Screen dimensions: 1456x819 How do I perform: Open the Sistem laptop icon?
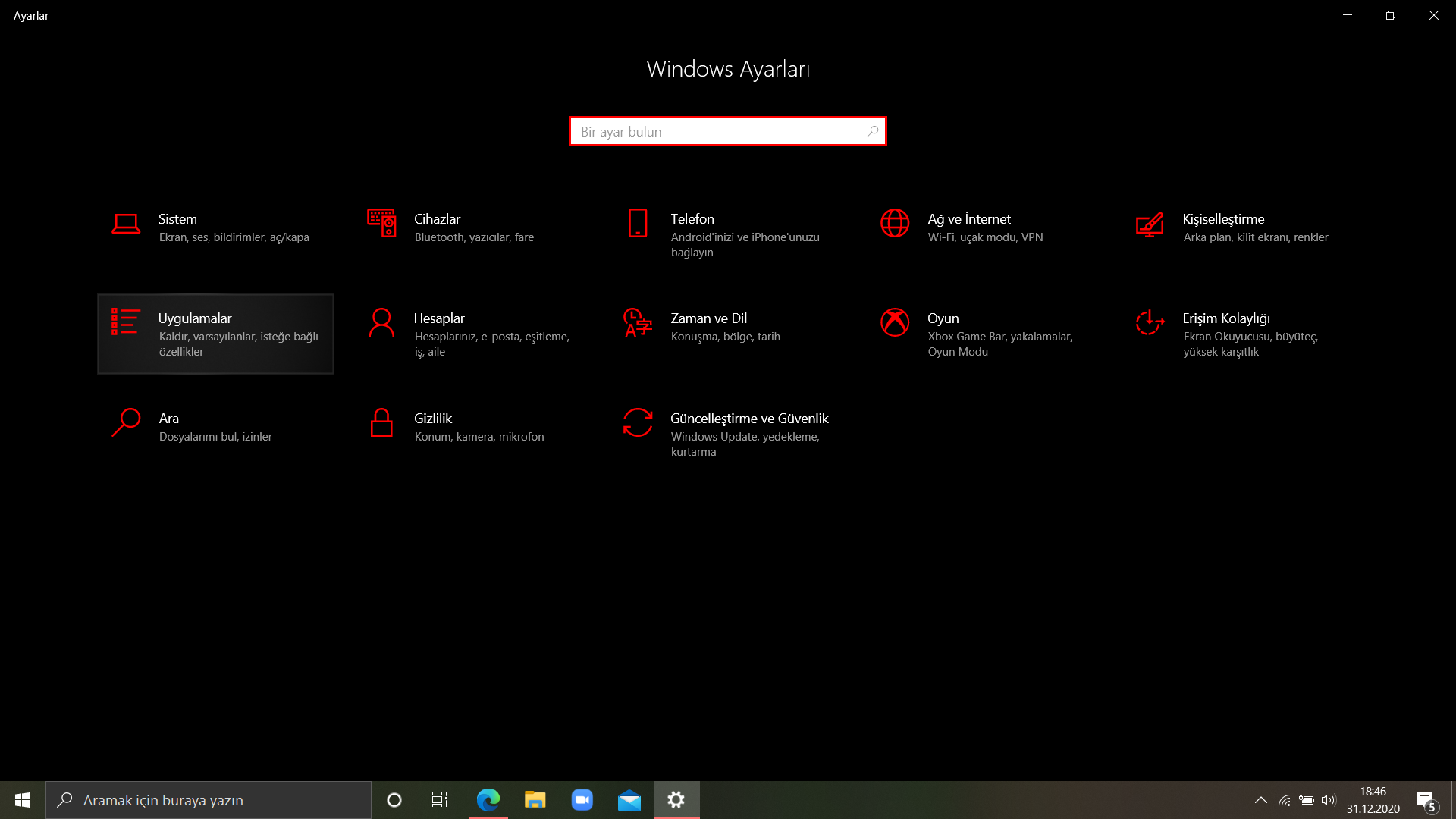click(x=126, y=224)
